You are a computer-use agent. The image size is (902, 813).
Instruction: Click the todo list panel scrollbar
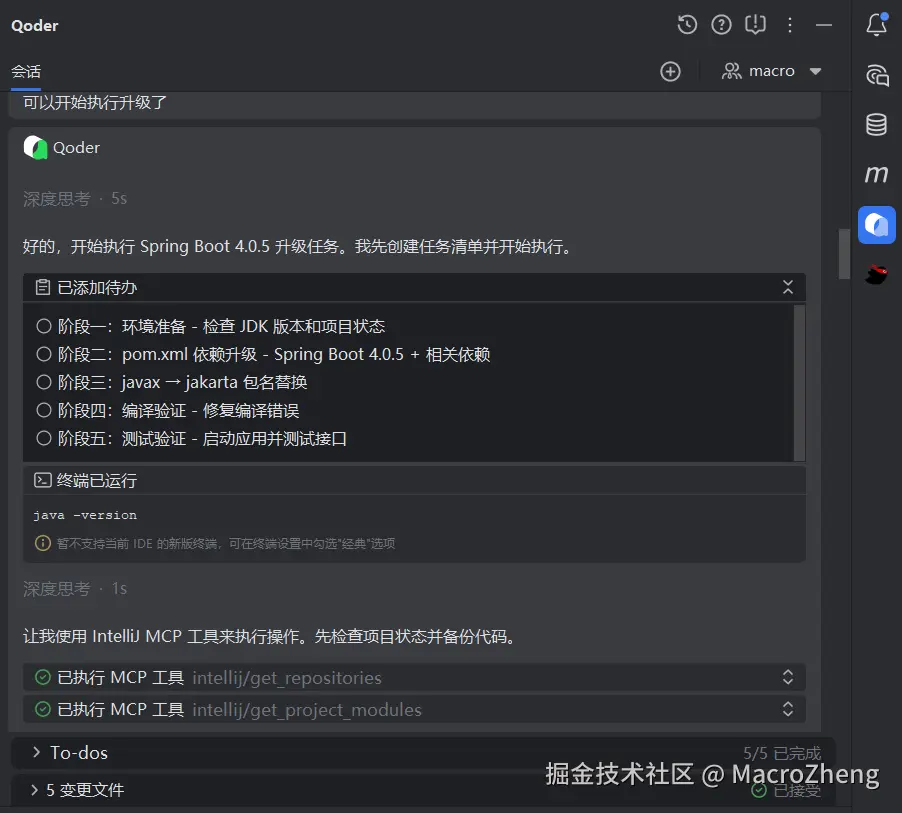(x=799, y=382)
